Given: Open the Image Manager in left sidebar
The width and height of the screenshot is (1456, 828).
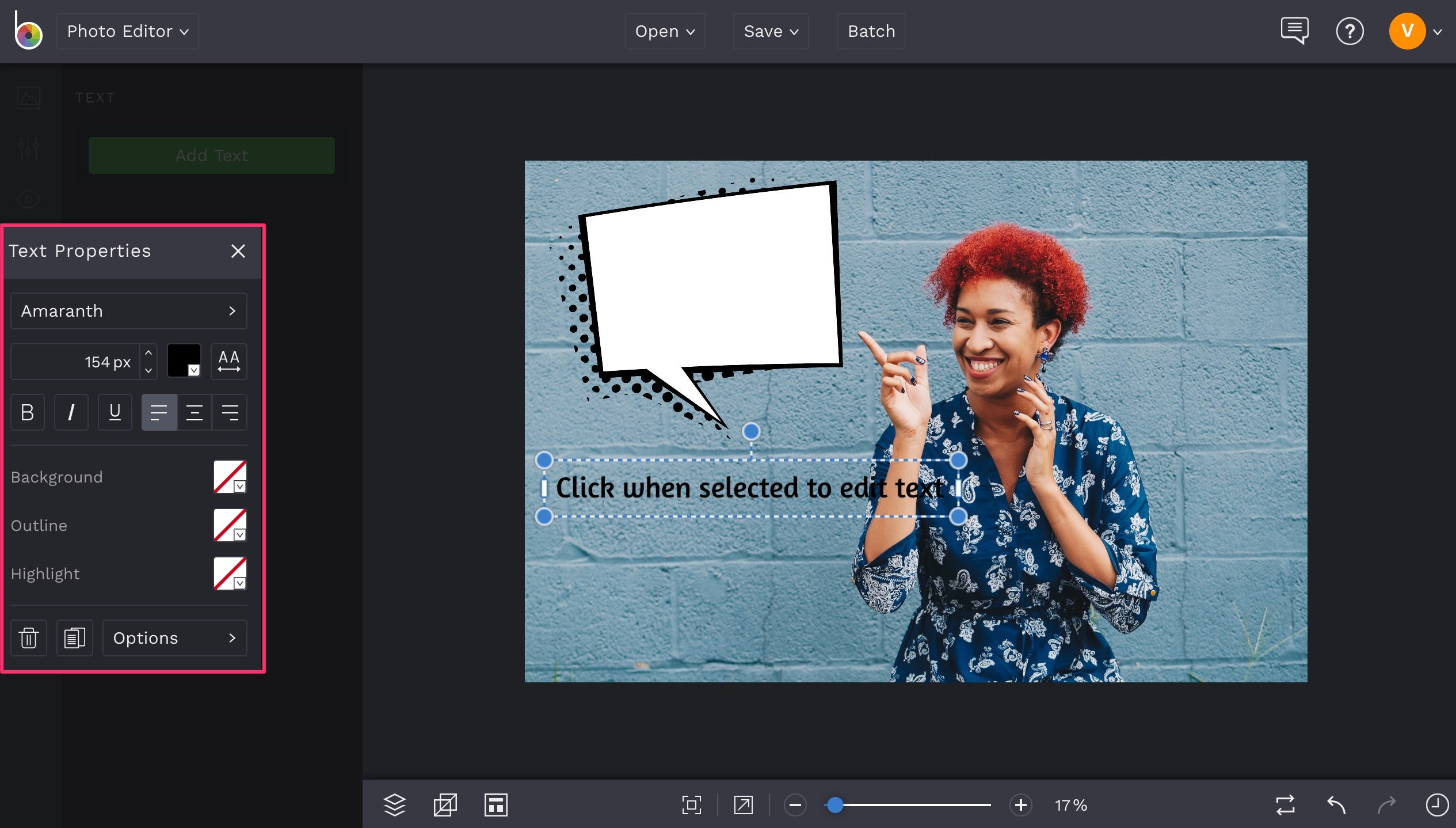Looking at the screenshot, I should pos(28,98).
